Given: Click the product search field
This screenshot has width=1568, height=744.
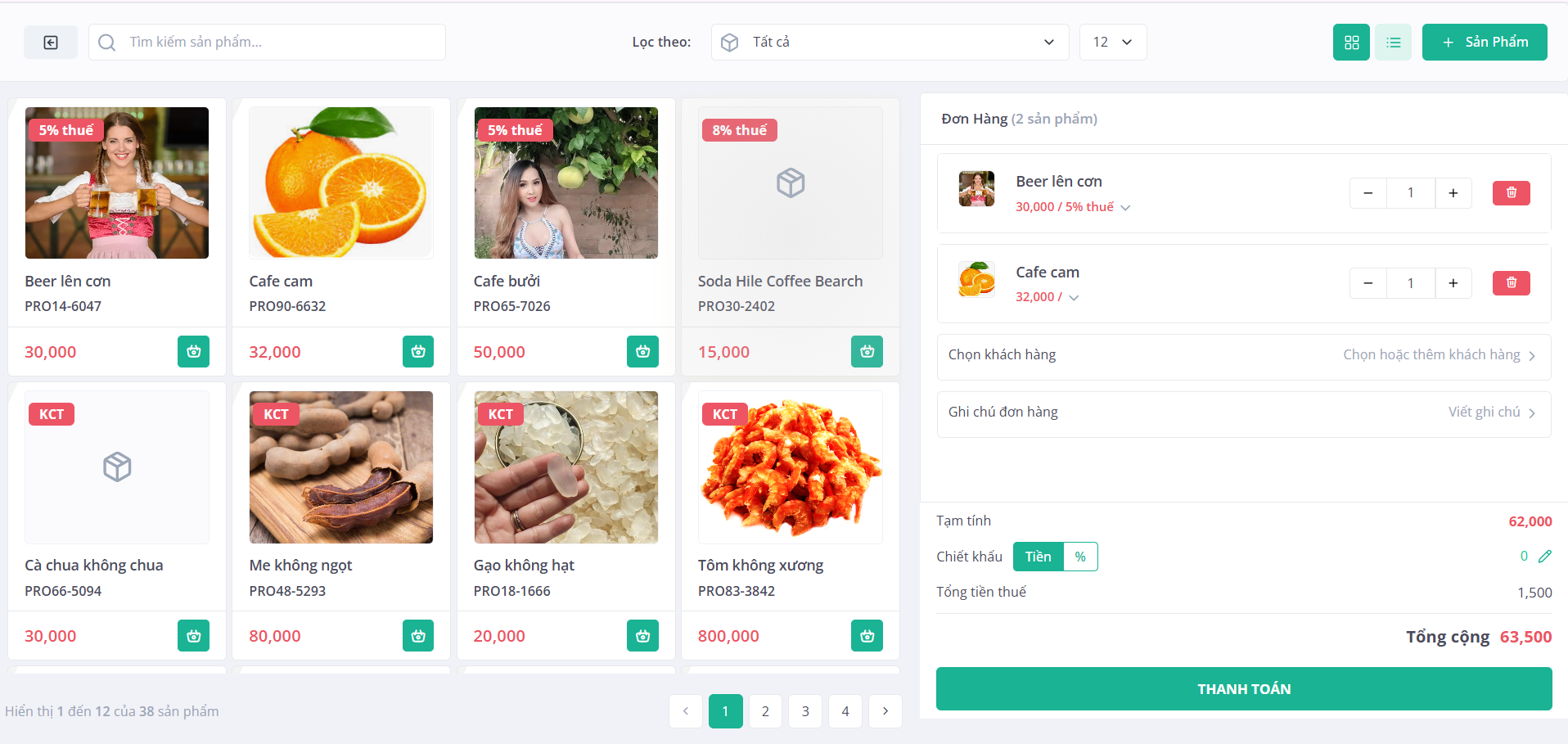Looking at the screenshot, I should [267, 42].
